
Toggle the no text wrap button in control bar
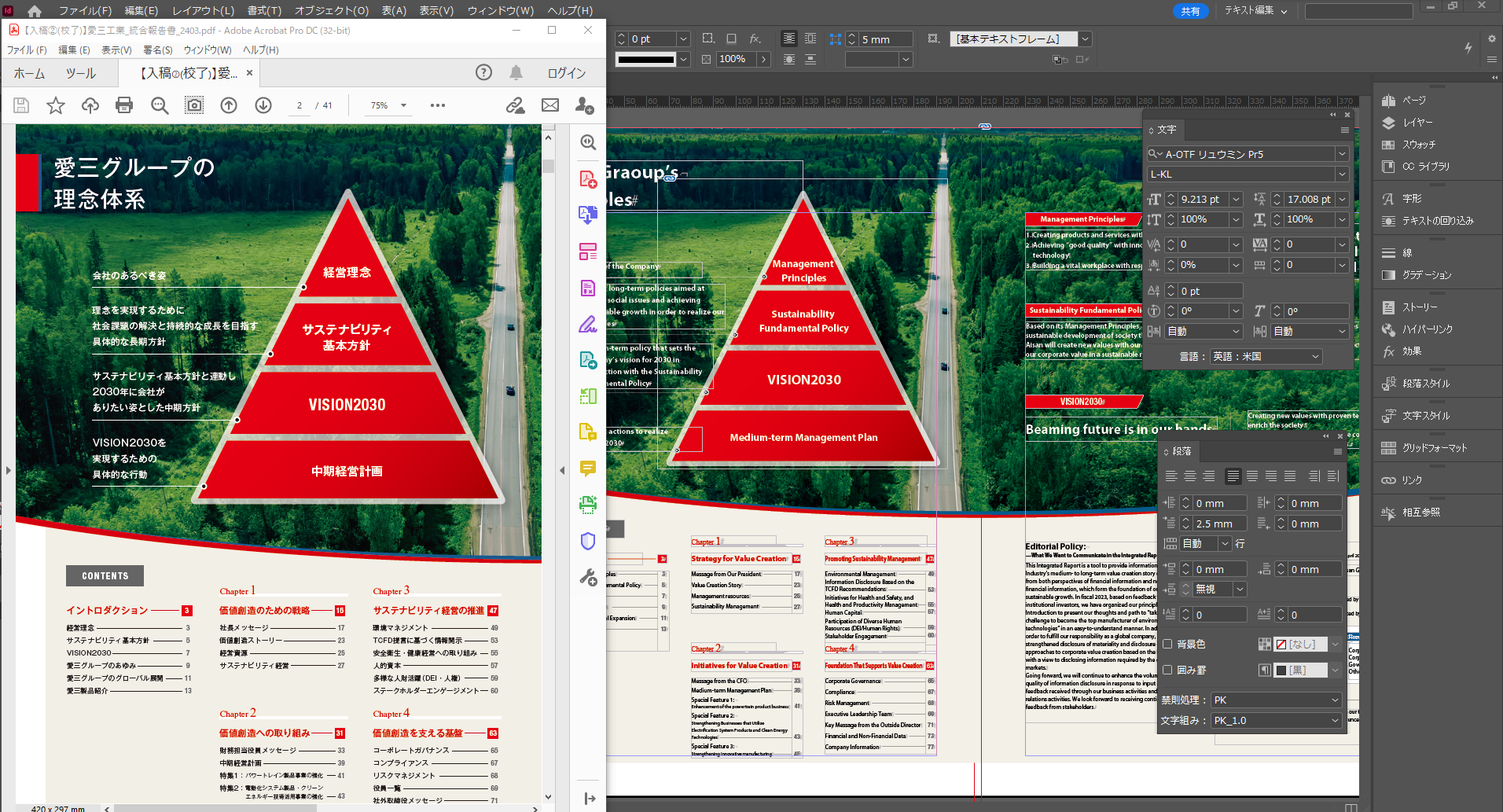coord(788,39)
